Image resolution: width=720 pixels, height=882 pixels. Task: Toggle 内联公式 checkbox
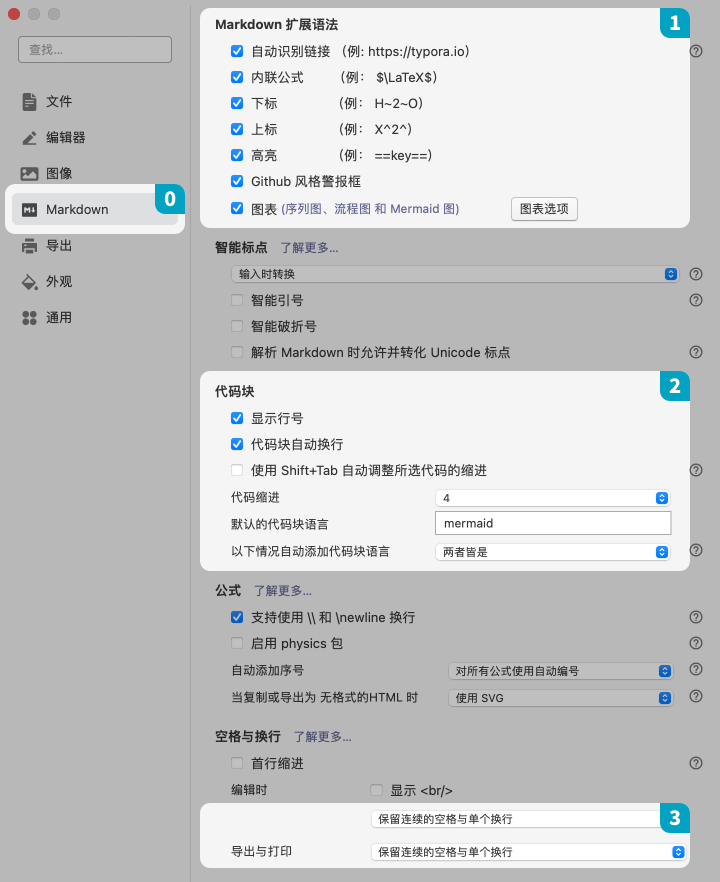(x=237, y=77)
